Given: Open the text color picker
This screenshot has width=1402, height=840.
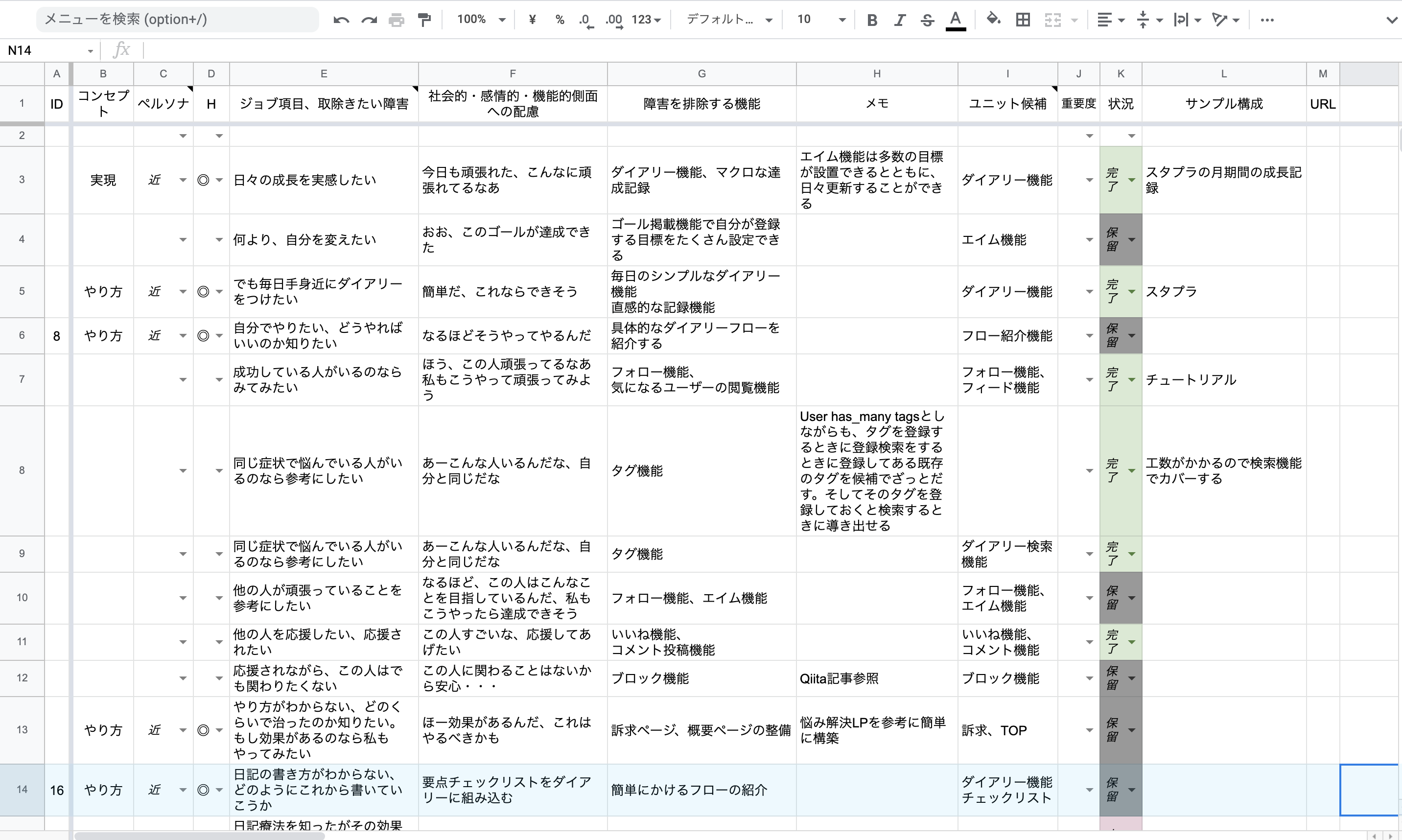Looking at the screenshot, I should click(956, 20).
